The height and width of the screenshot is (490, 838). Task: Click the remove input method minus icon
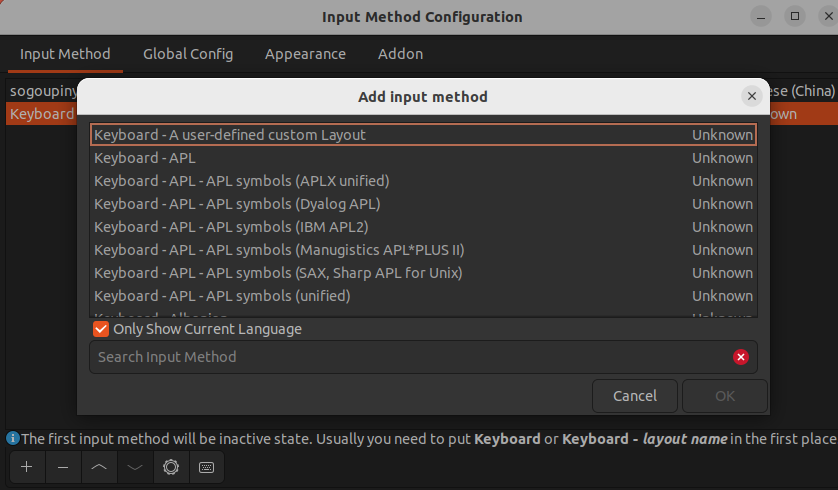[63, 467]
